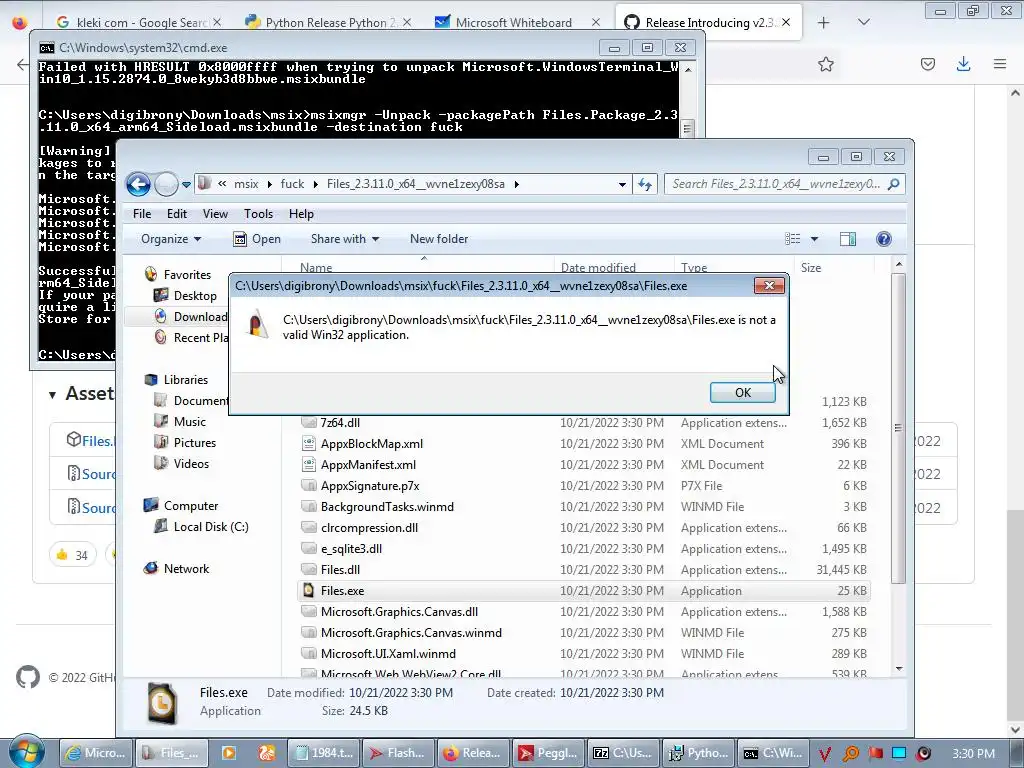Go back in the Explorer window
1024x768 pixels.
pos(138,184)
